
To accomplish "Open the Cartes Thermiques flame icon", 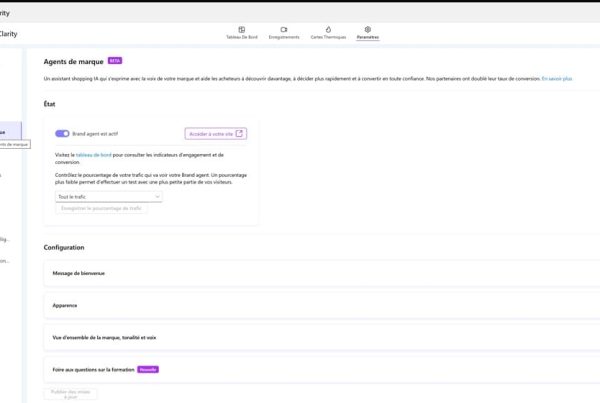I will pyautogui.click(x=328, y=29).
